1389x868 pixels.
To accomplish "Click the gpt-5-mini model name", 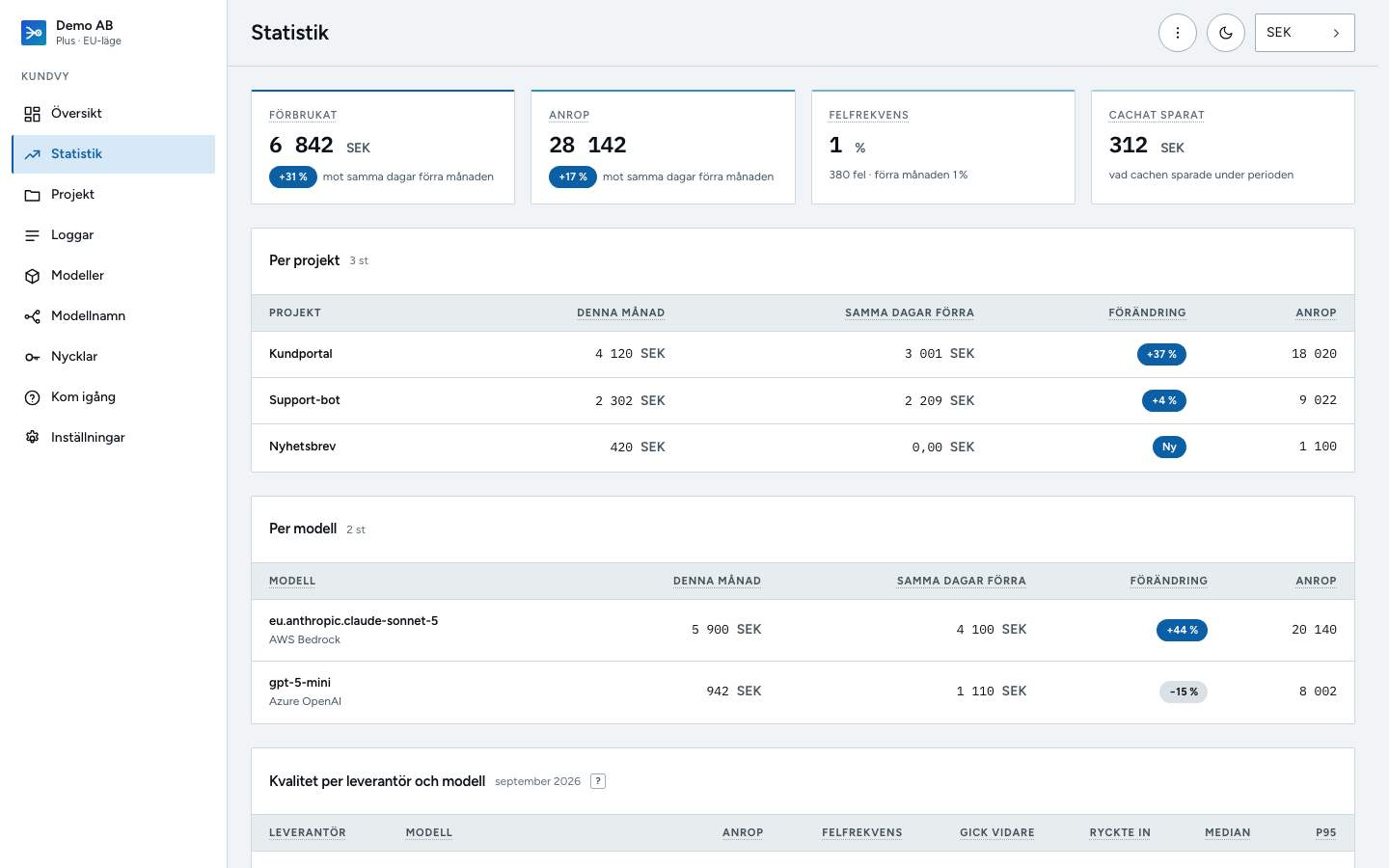I will tap(300, 683).
